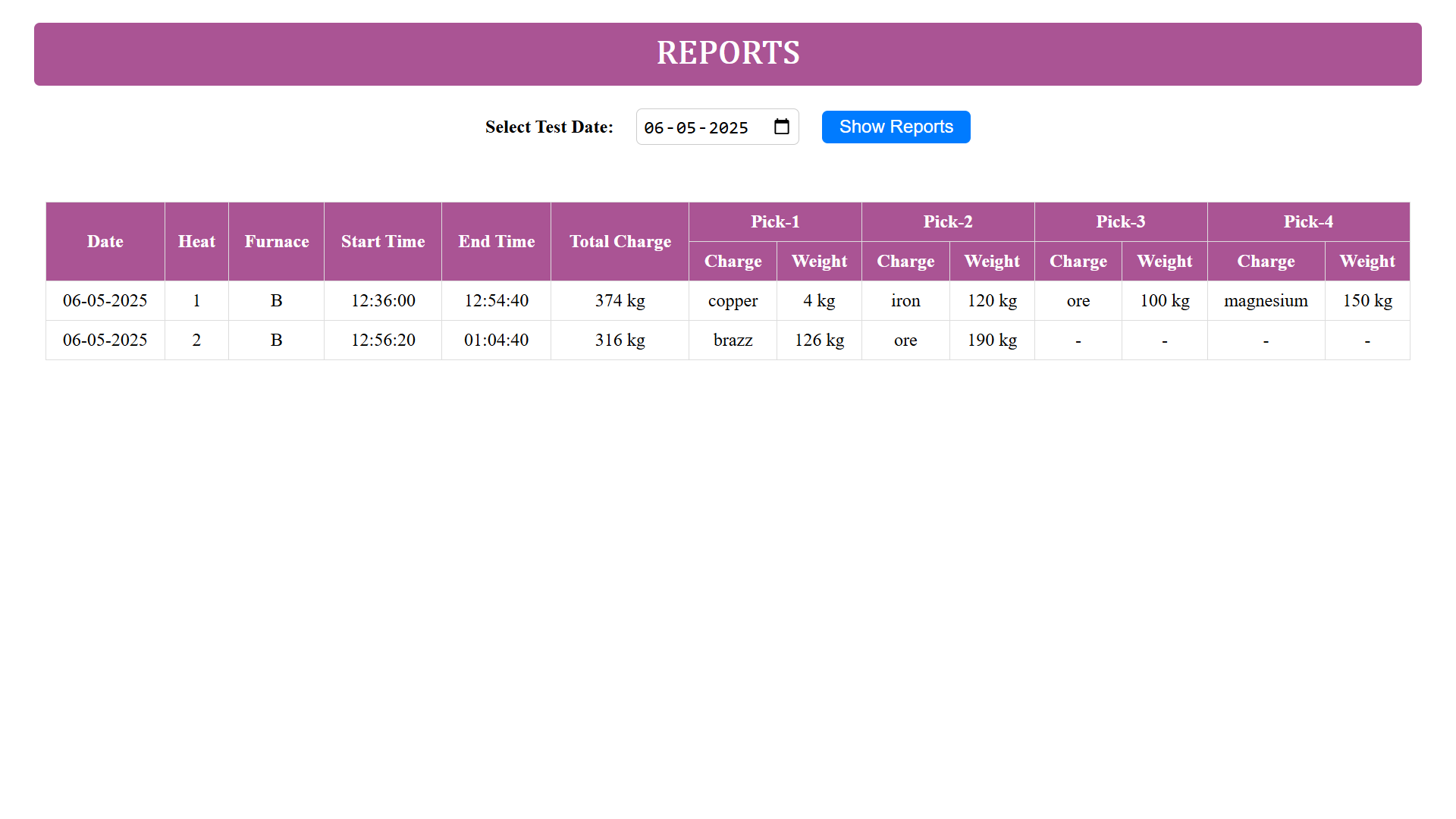Screen dimensions: 1456x819
Task: Click the Charge subheader under Pick-4
Action: (x=1266, y=261)
